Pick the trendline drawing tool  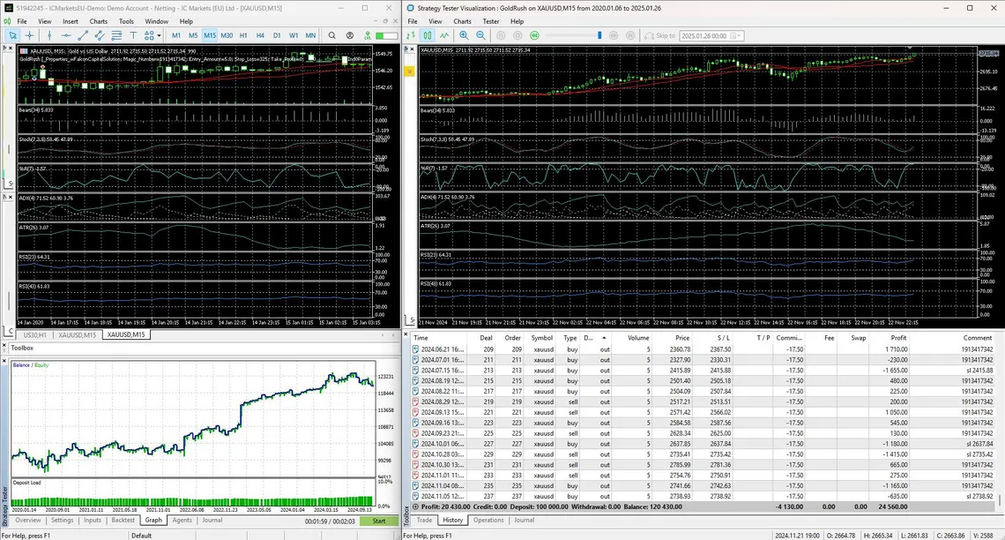click(83, 36)
